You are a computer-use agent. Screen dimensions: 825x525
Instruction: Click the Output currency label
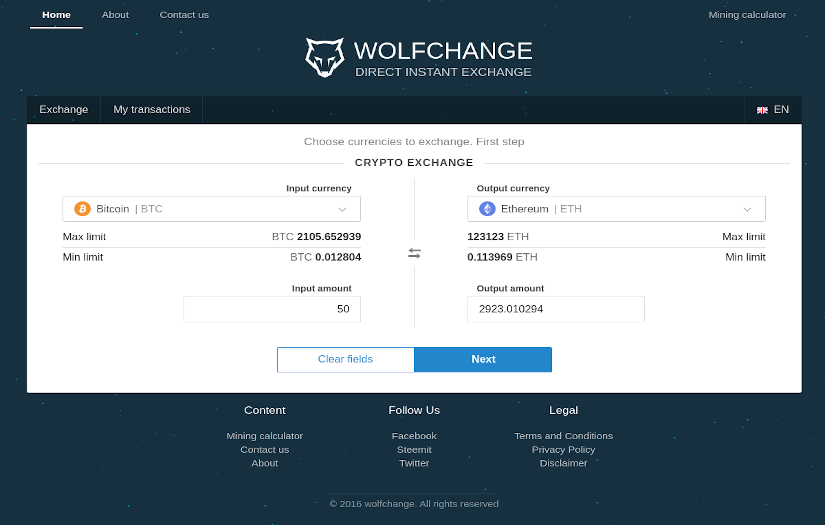coord(513,188)
